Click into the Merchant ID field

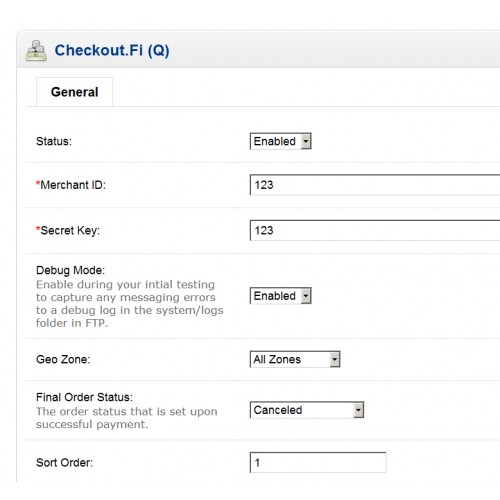[375, 185]
